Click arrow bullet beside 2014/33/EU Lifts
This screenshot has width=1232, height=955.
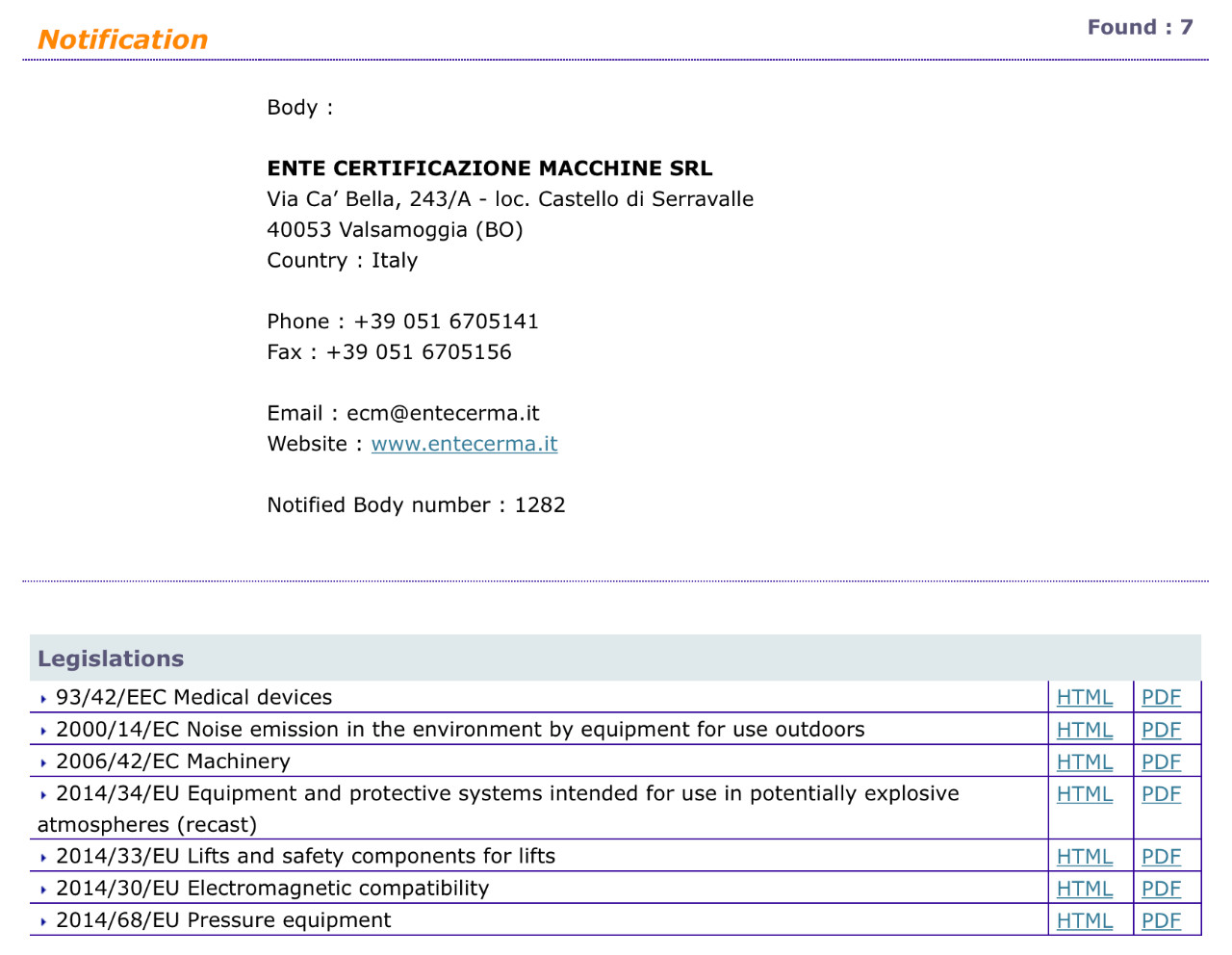click(x=43, y=858)
